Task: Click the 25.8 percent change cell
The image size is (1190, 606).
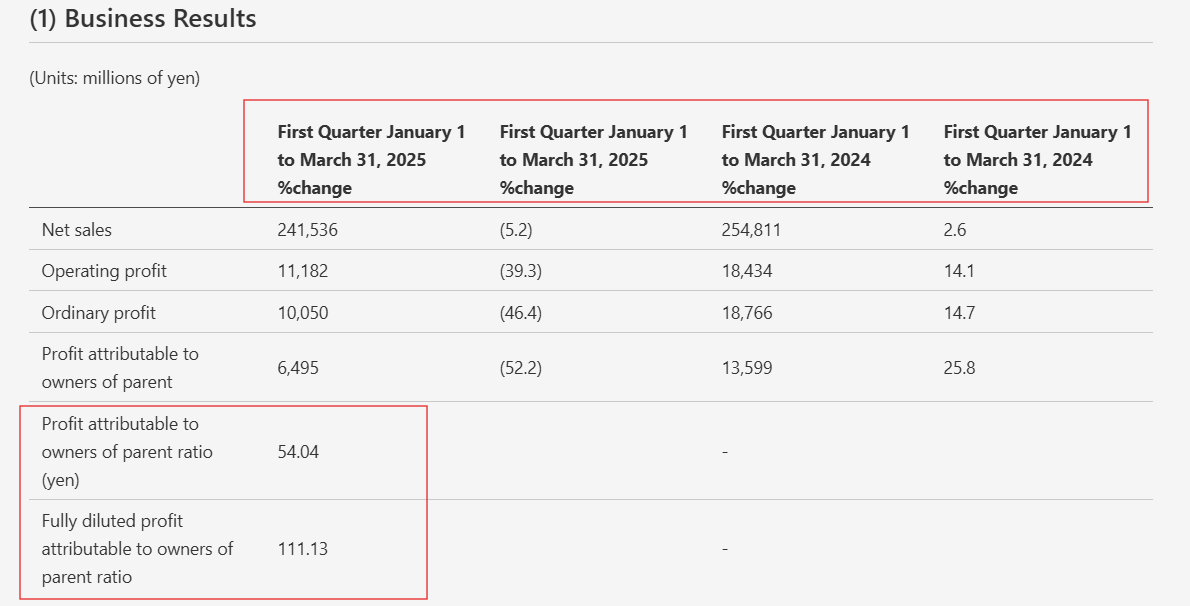Action: click(959, 368)
